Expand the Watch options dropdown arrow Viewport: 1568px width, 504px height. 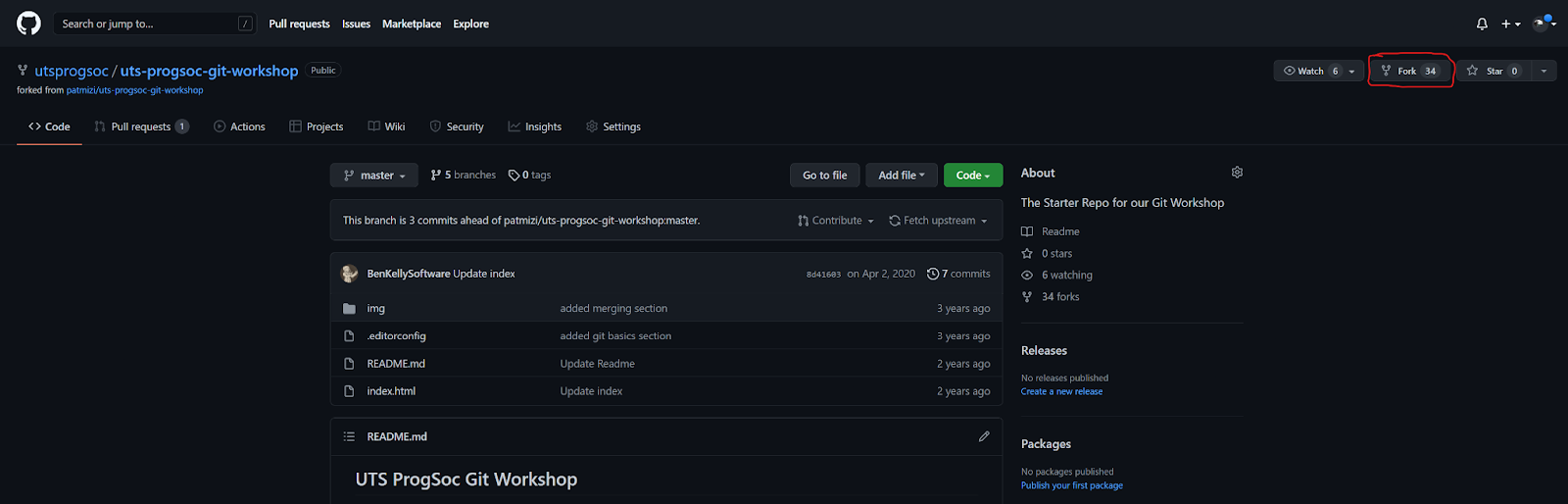click(x=1352, y=71)
